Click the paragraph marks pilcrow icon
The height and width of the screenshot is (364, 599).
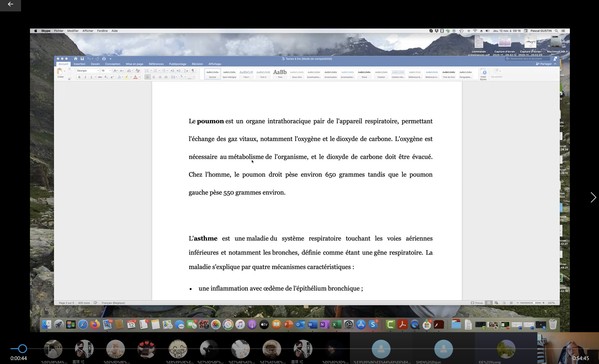[x=193, y=71]
